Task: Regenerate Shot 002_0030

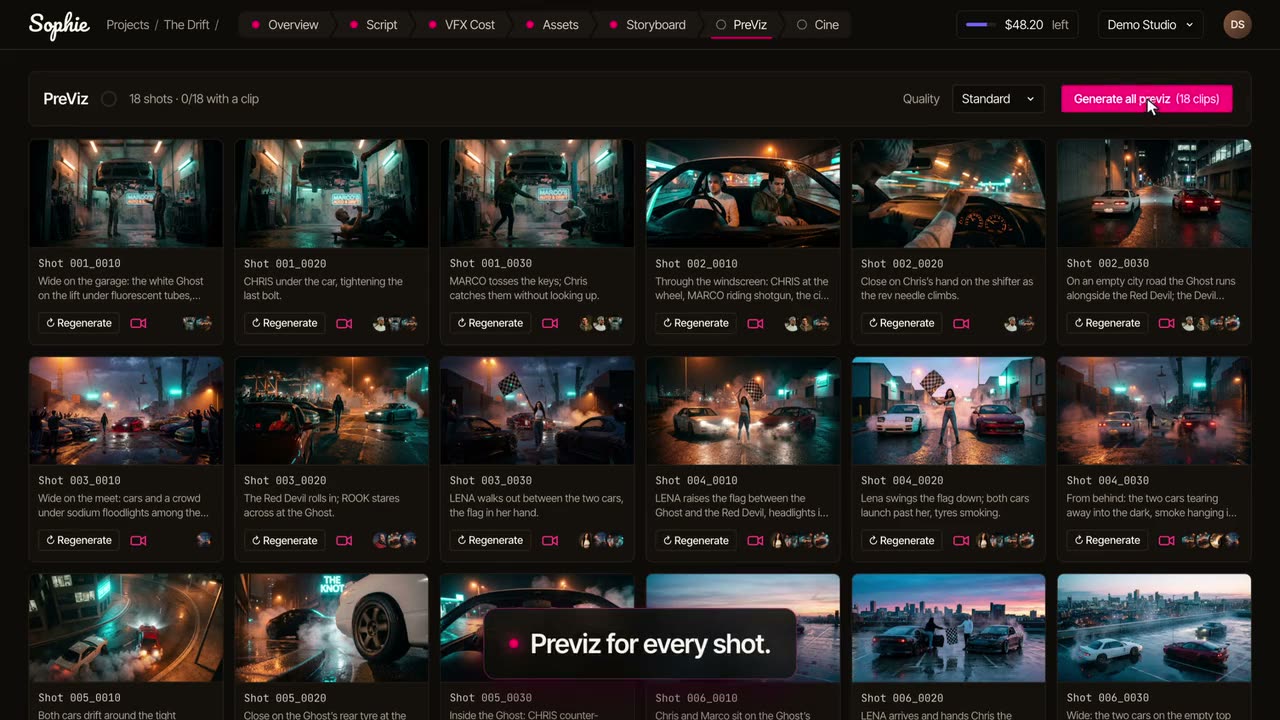Action: coord(1107,323)
